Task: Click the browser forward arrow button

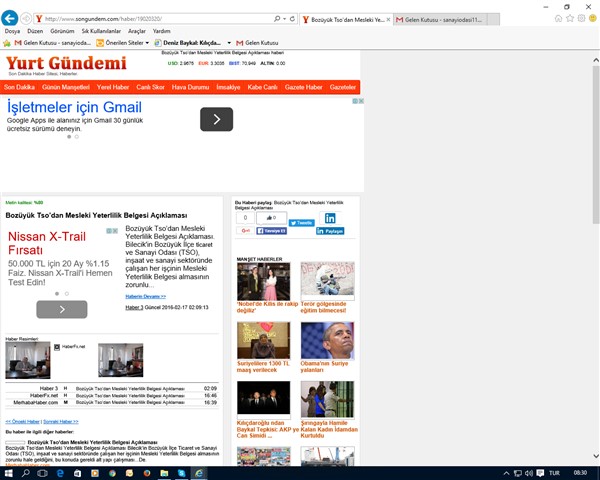Action: 26,18
